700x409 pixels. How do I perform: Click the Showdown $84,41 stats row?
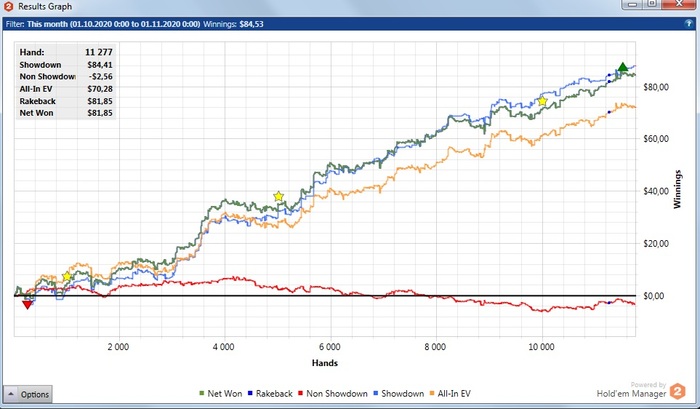point(66,65)
